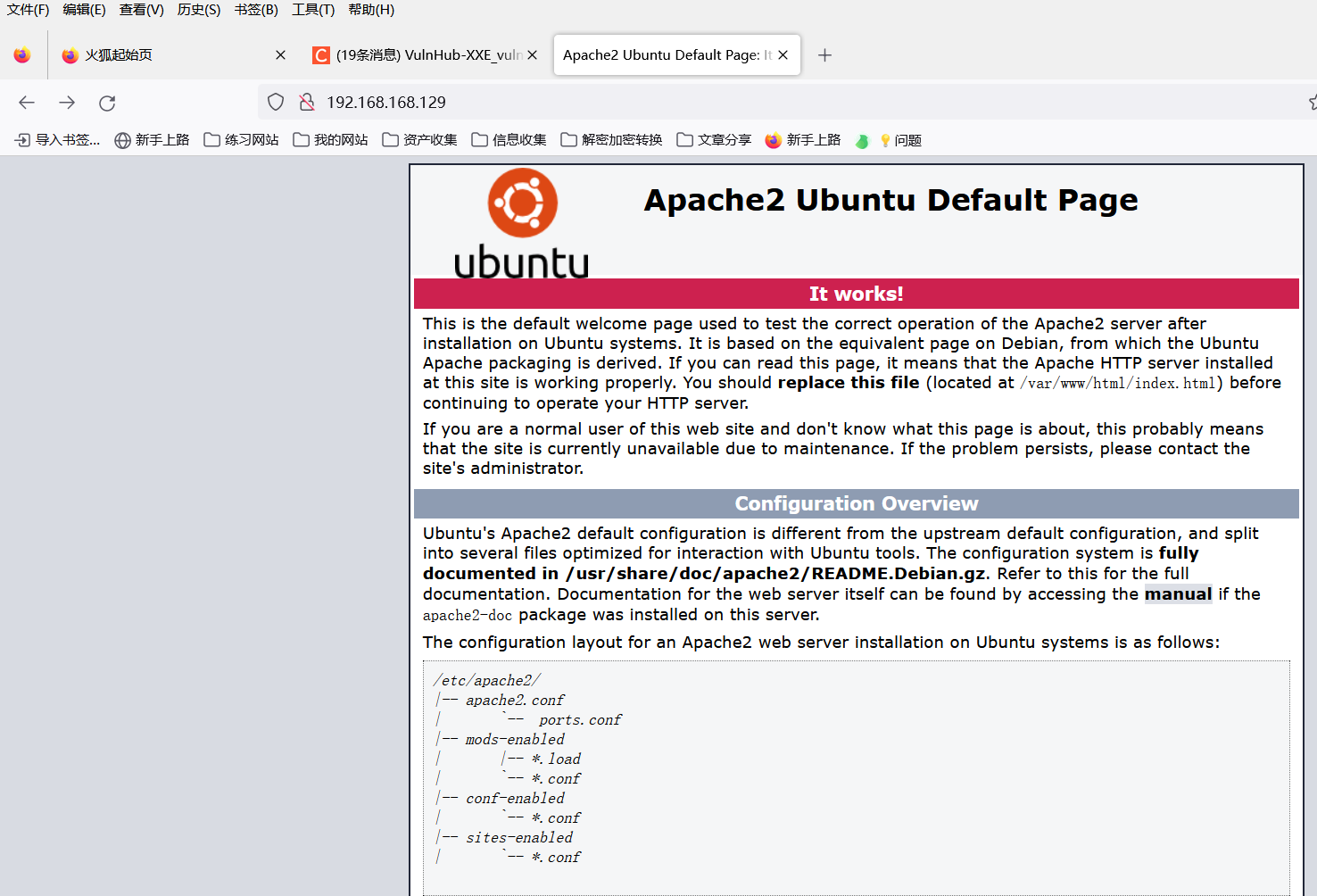Click apache2.conf in the config tree

(515, 701)
